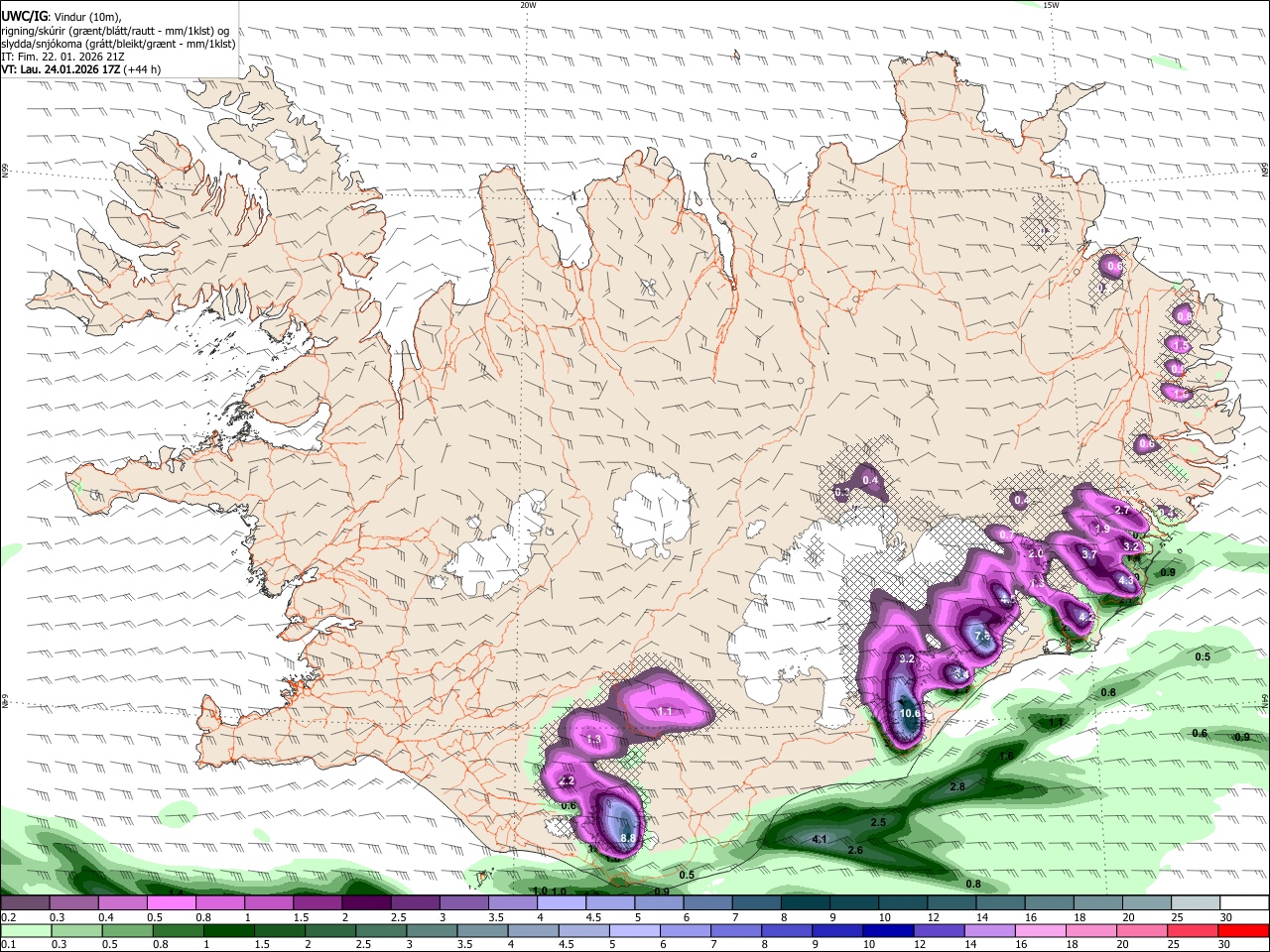Click the 3.7 snow value on the map
This screenshot has width=1270, height=952.
(x=1088, y=554)
